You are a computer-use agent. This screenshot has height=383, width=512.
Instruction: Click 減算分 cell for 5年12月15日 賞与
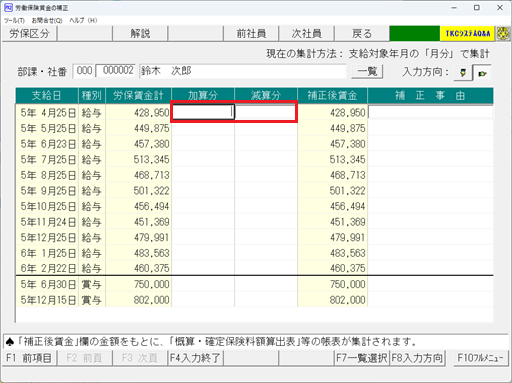click(266, 300)
